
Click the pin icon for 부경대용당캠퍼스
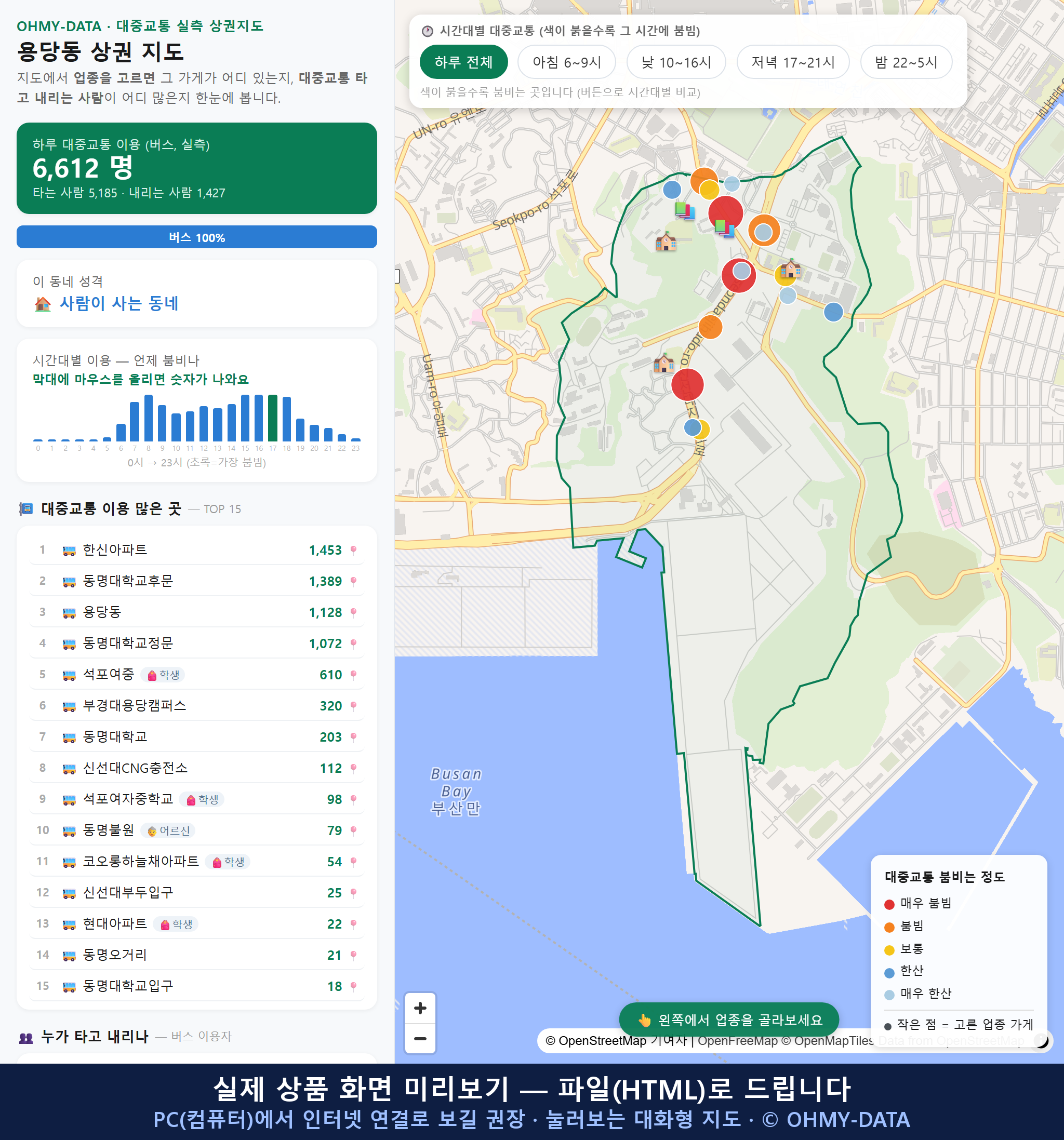coord(353,706)
